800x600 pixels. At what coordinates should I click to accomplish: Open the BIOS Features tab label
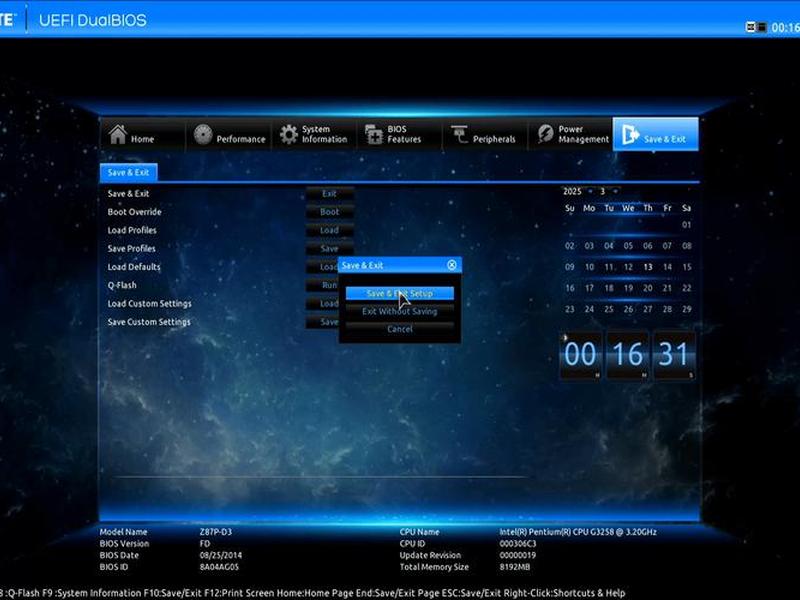(404, 134)
